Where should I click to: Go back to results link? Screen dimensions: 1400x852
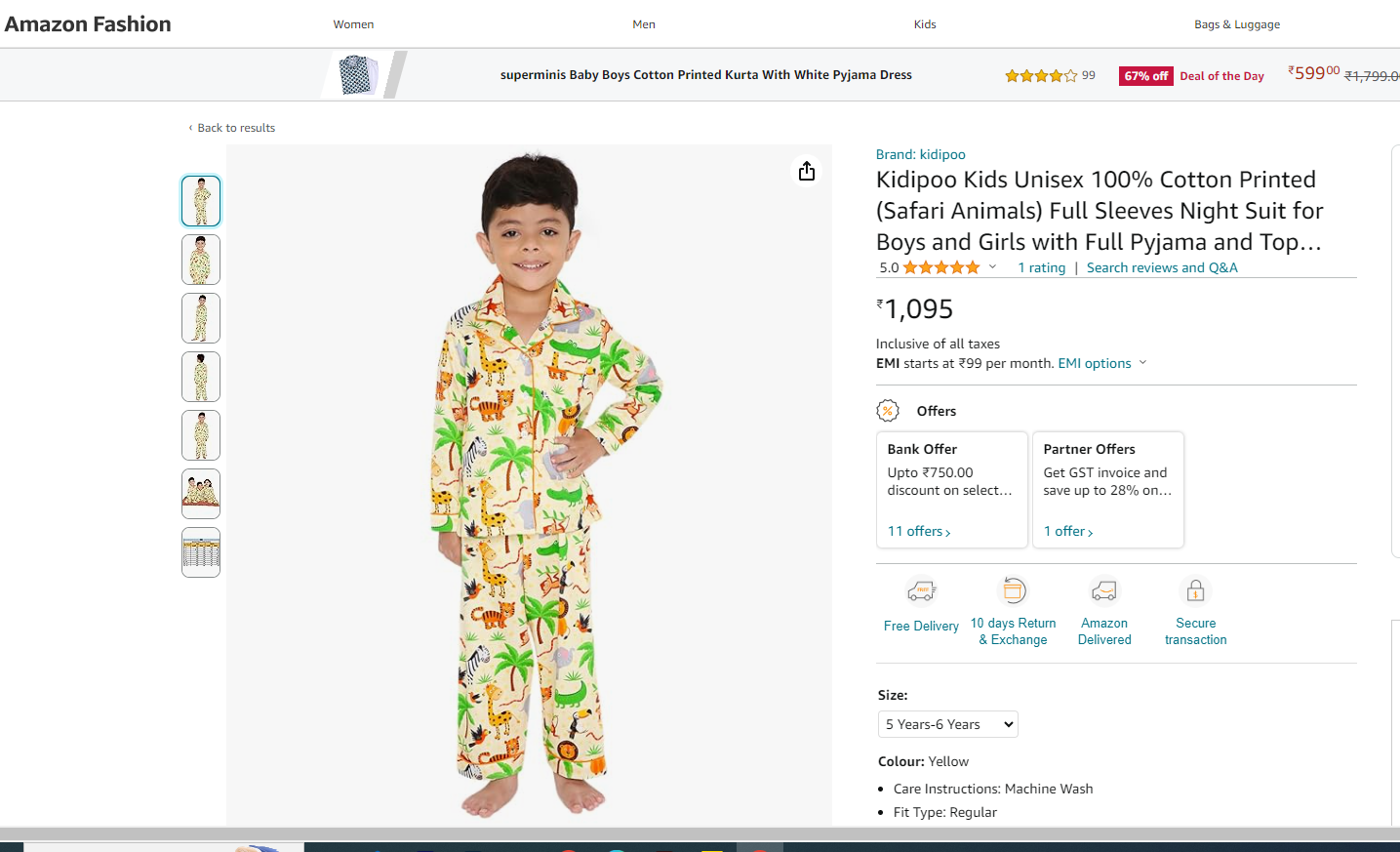tap(235, 128)
